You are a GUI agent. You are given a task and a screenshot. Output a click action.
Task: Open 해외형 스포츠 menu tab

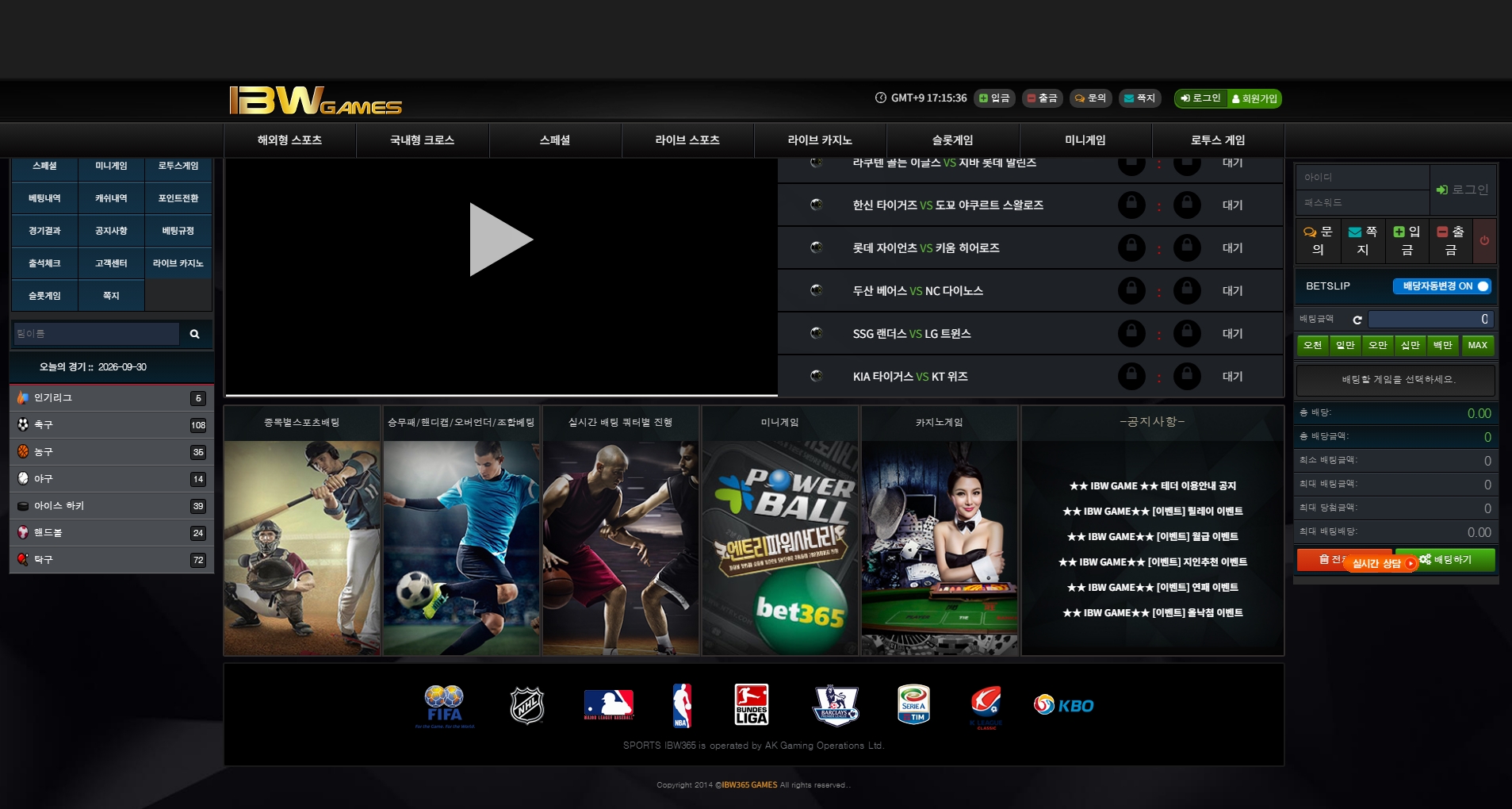coord(290,140)
